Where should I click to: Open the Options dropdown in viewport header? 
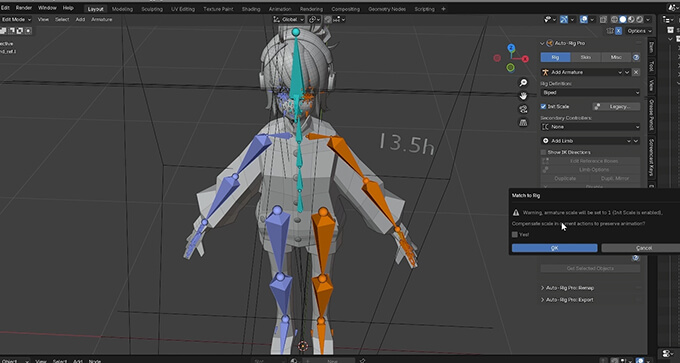(x=639, y=31)
